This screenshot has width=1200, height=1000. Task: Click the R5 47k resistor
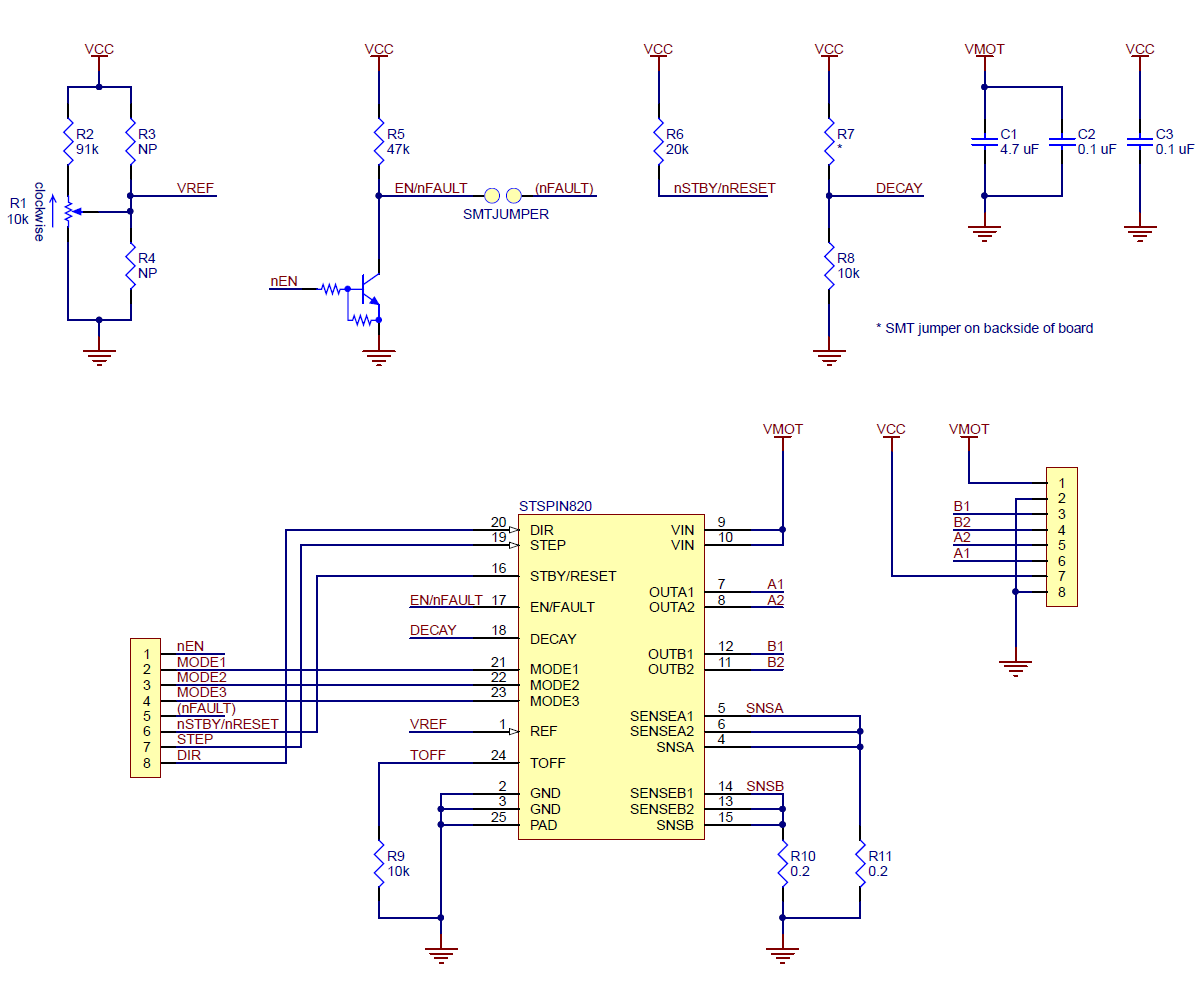379,142
